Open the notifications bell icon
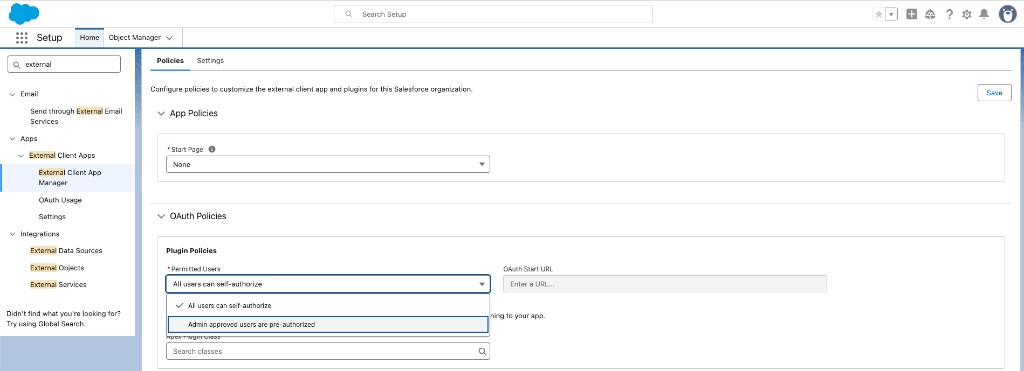 coord(984,14)
